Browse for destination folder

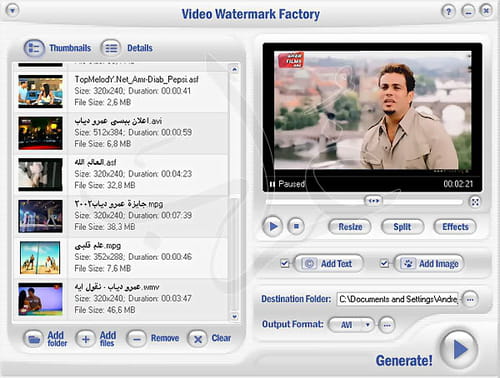click(x=470, y=299)
